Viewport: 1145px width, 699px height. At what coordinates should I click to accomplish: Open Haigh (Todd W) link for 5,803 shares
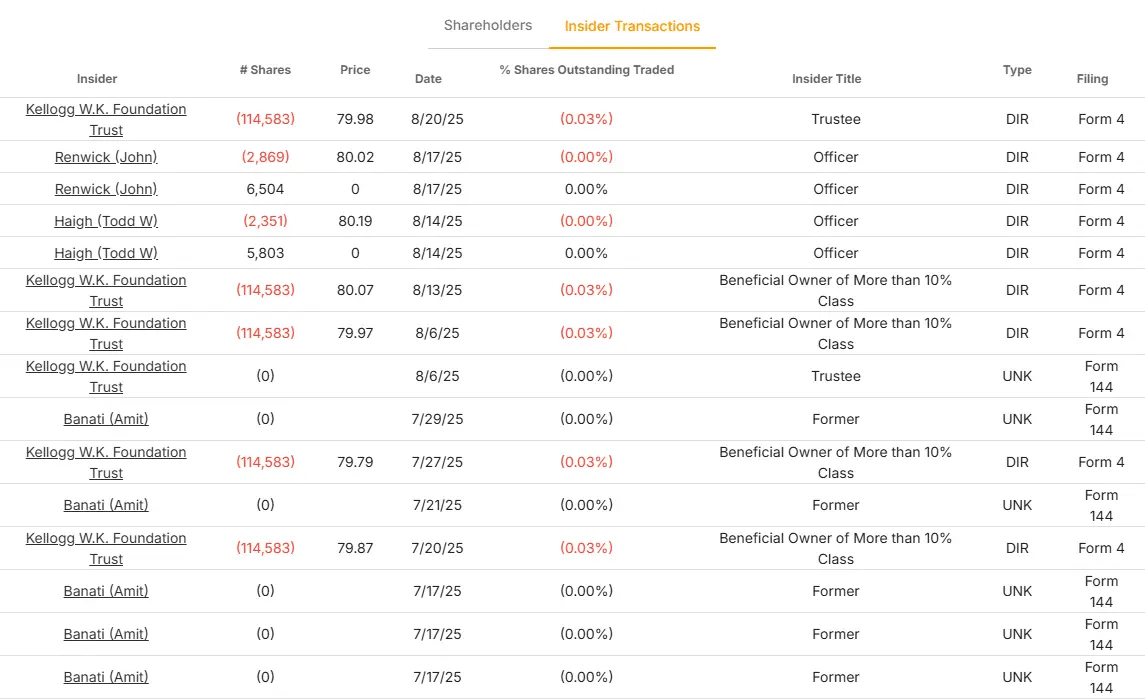click(106, 253)
